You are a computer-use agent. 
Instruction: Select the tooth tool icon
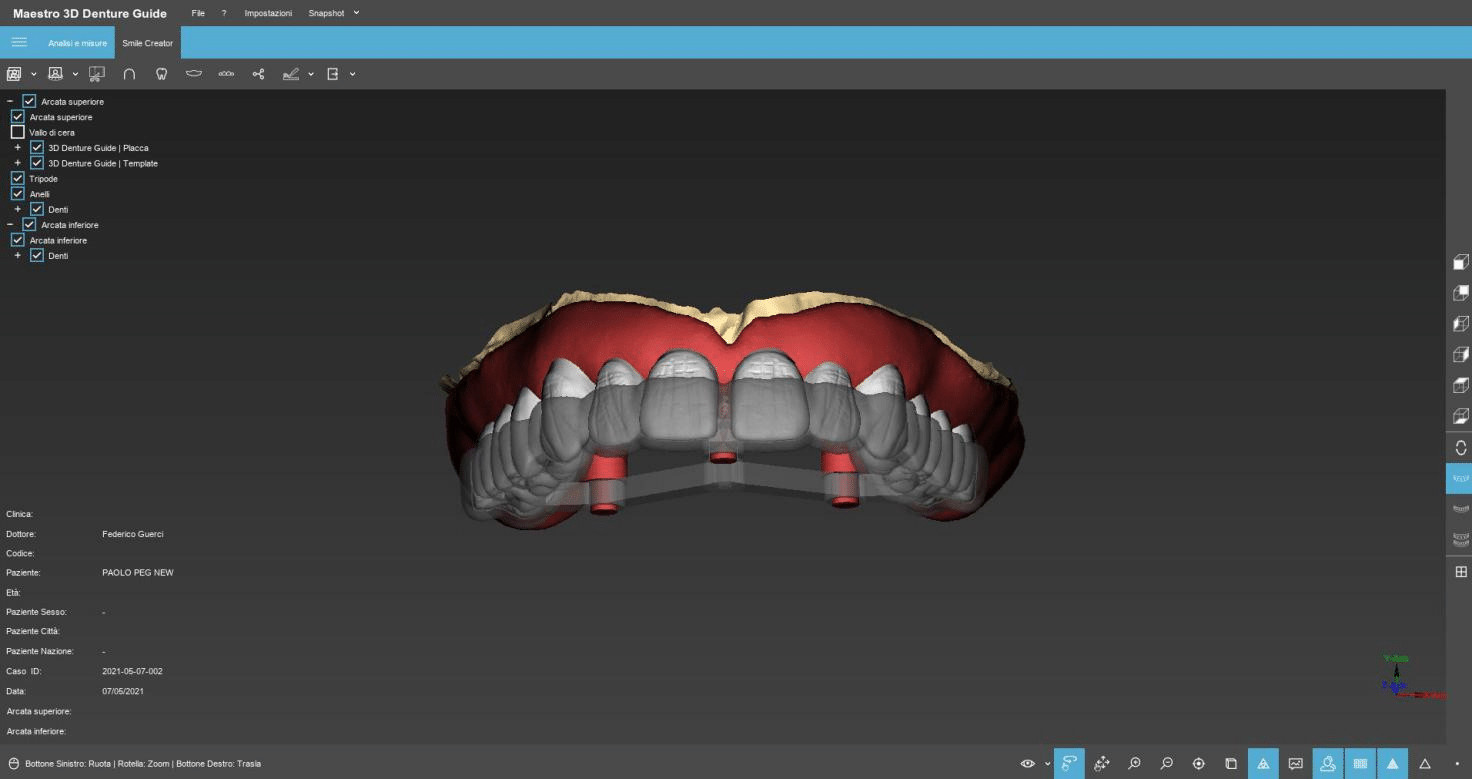[161, 74]
